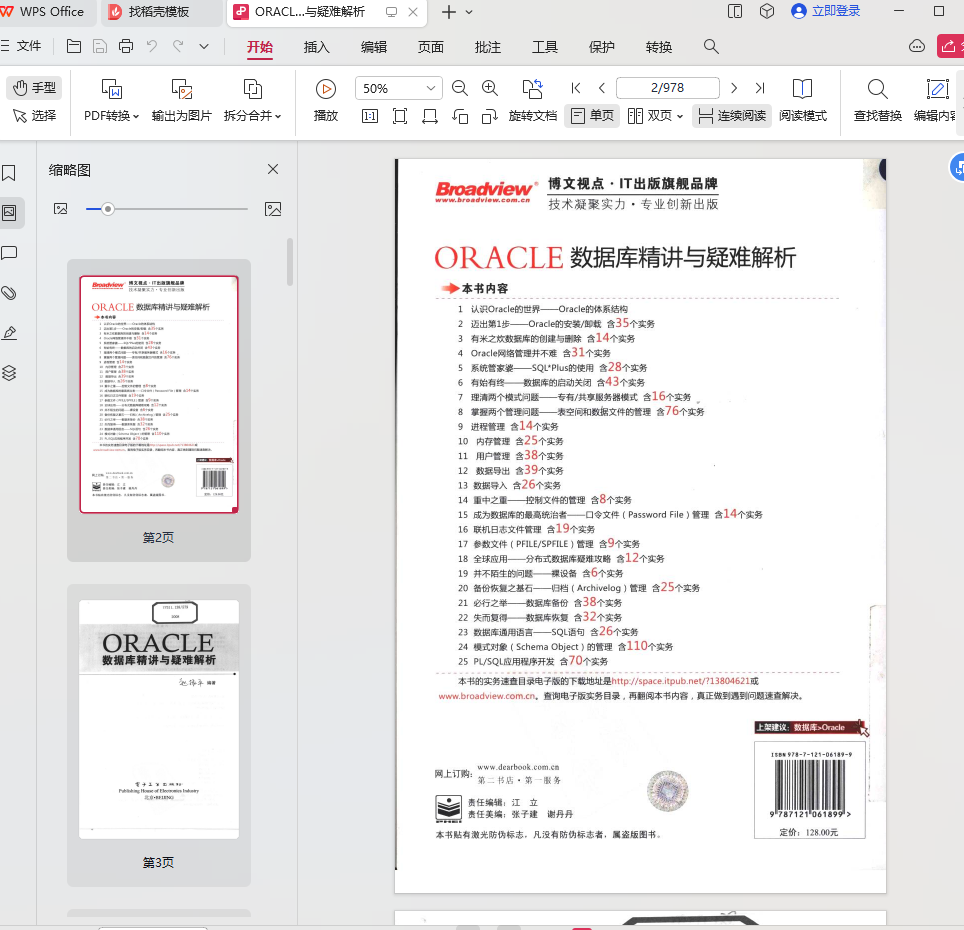This screenshot has width=964, height=930.
Task: Click the thumbnail panel scrollbar
Action: (290, 262)
